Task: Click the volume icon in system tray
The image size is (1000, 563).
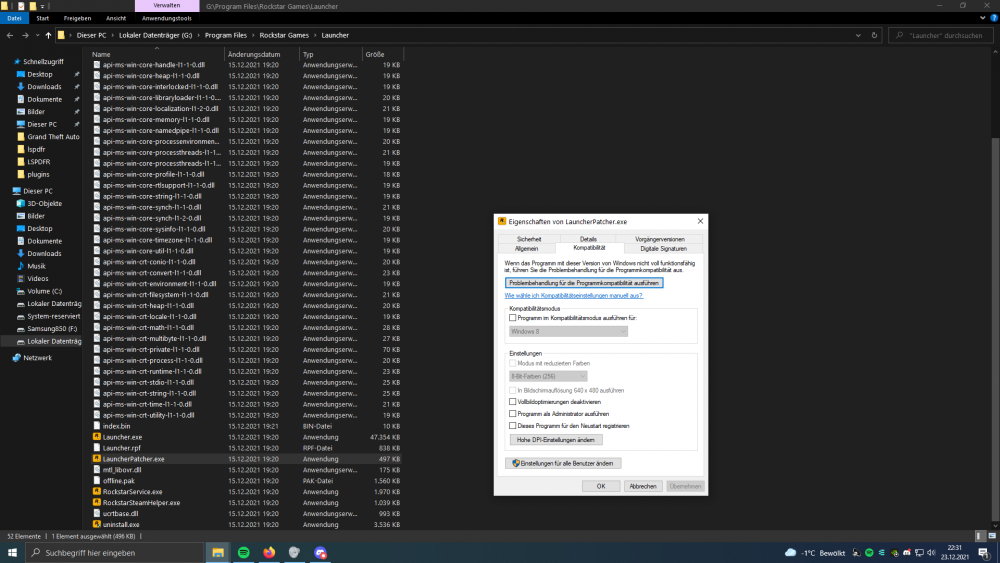Action: point(931,553)
